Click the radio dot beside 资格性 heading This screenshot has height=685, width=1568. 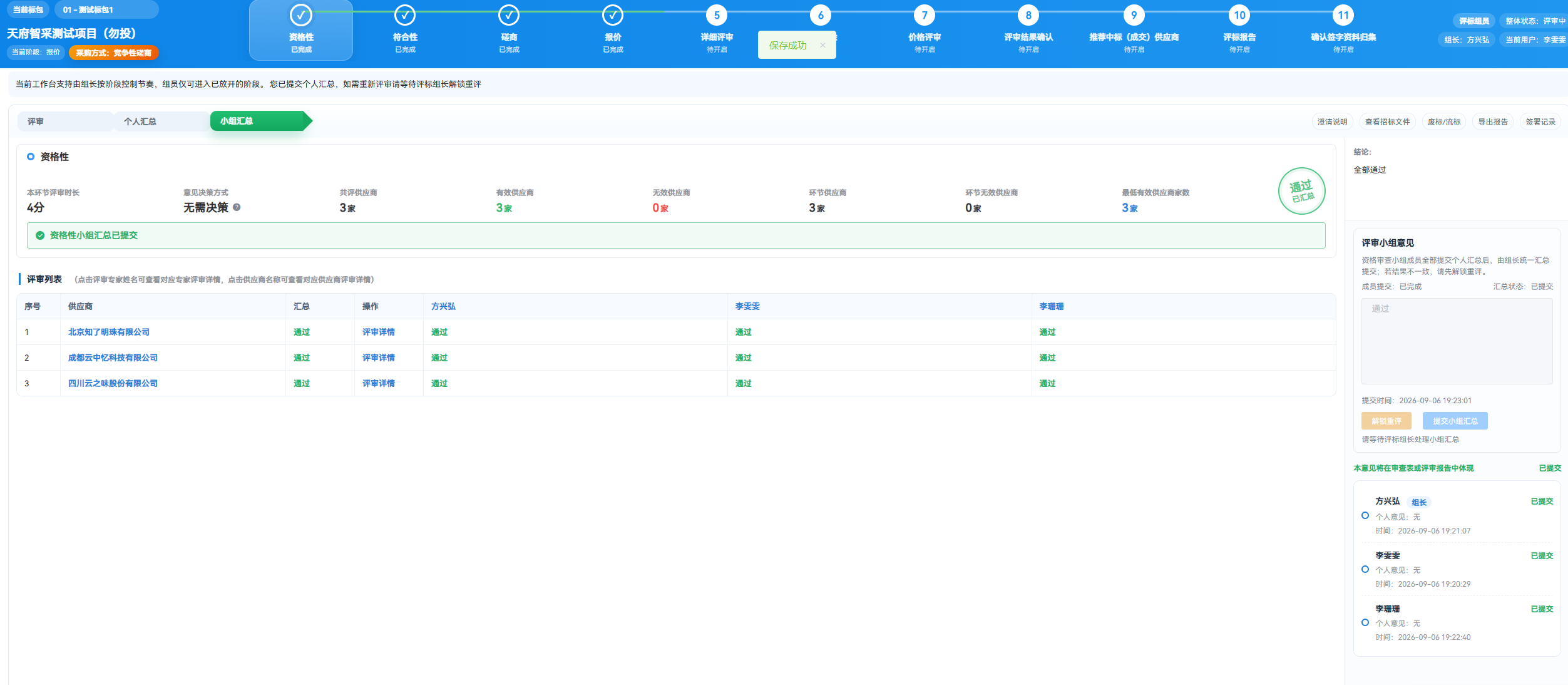[x=31, y=157]
